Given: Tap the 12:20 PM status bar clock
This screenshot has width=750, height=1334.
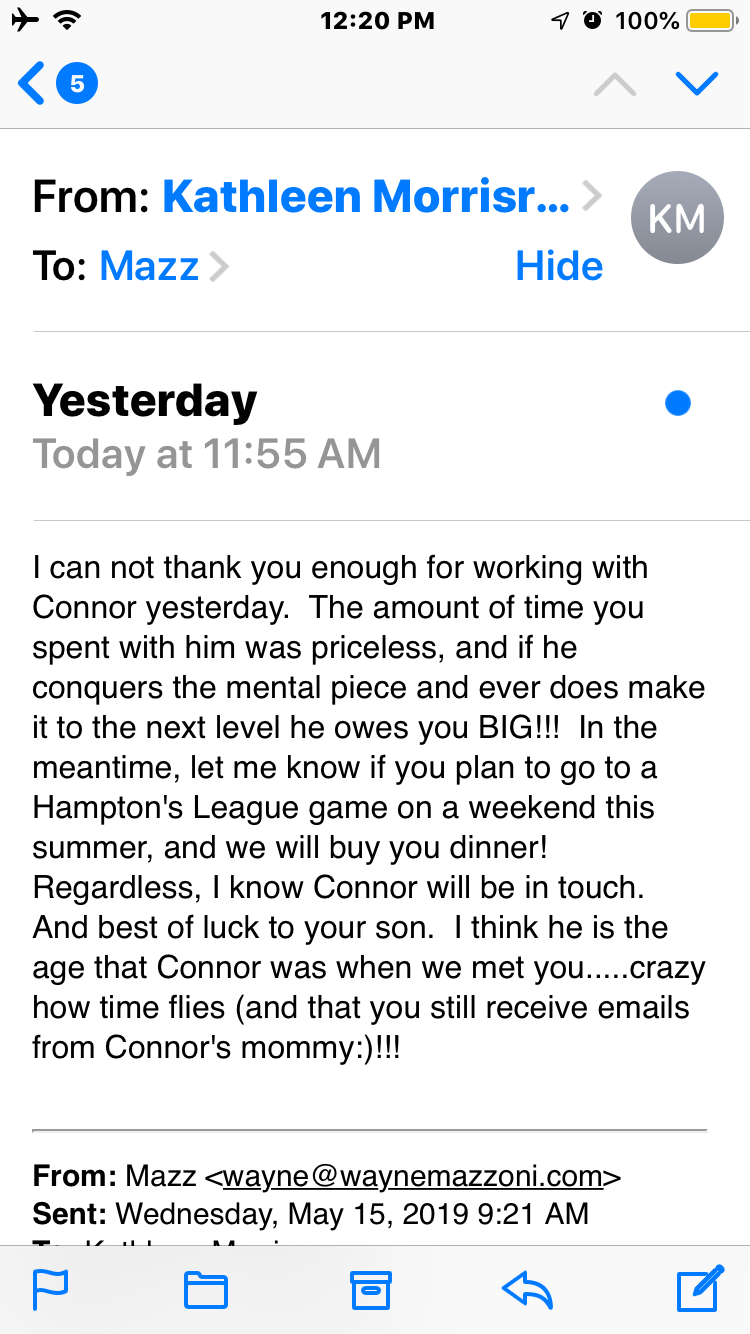Looking at the screenshot, I should point(377,20).
